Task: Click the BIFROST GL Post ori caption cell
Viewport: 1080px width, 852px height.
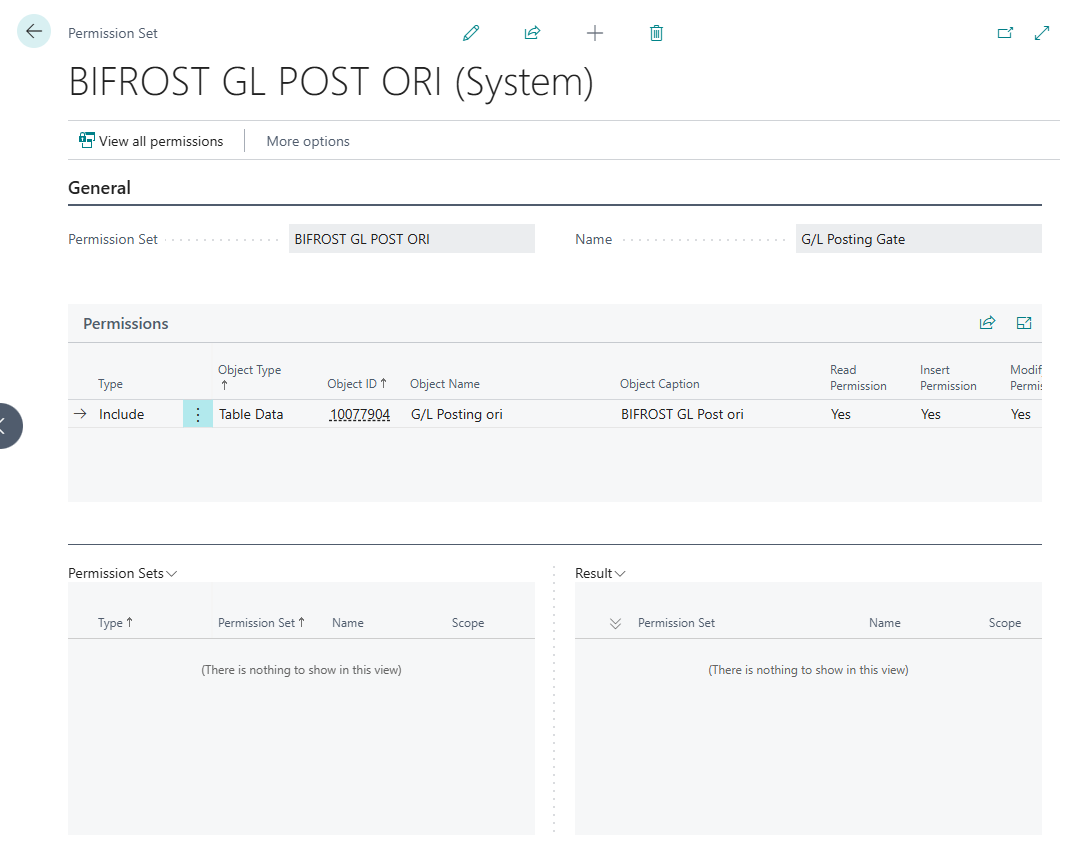Action: click(682, 414)
